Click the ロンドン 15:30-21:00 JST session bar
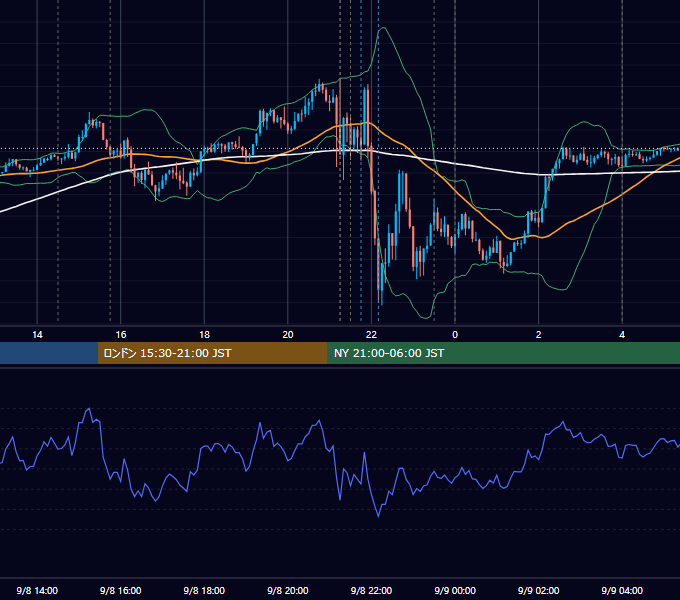The image size is (680, 600). click(212, 353)
